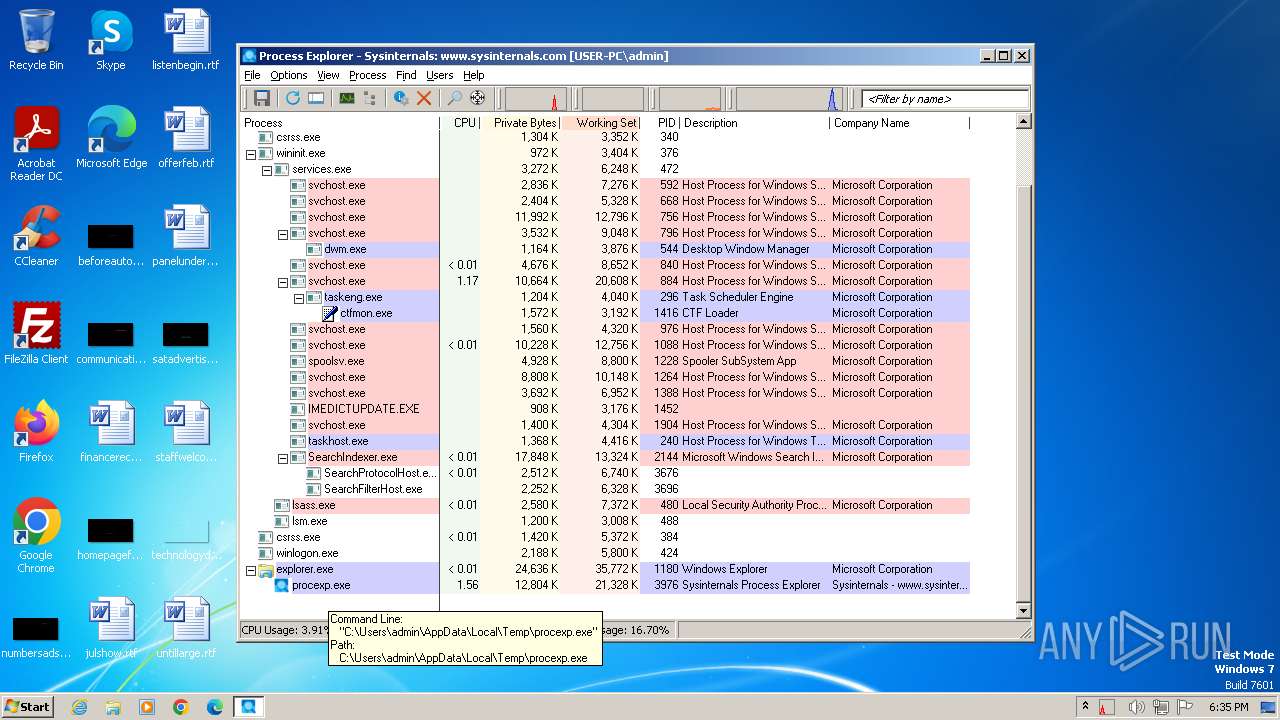This screenshot has width=1280, height=720.
Task: Collapse the taskeng.exe tree node
Action: [x=299, y=298]
